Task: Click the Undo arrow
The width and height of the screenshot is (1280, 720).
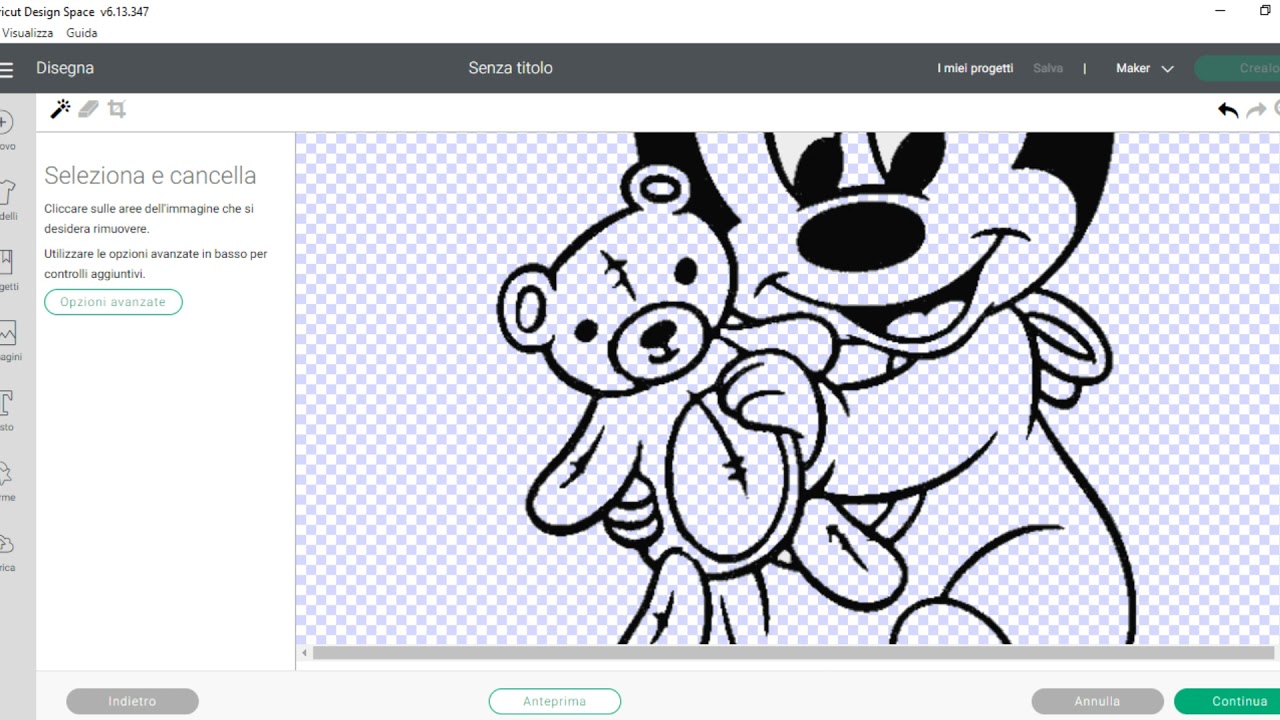Action: click(x=1228, y=110)
